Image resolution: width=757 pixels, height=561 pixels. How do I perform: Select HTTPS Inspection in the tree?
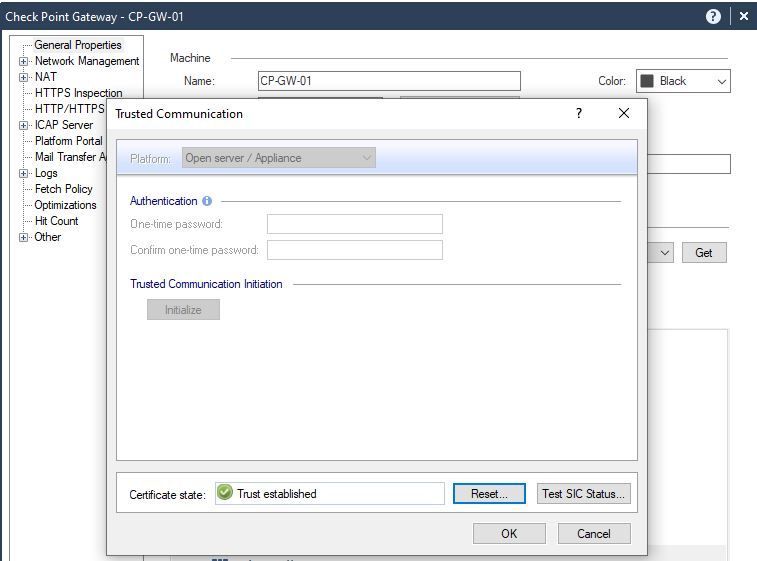(78, 93)
